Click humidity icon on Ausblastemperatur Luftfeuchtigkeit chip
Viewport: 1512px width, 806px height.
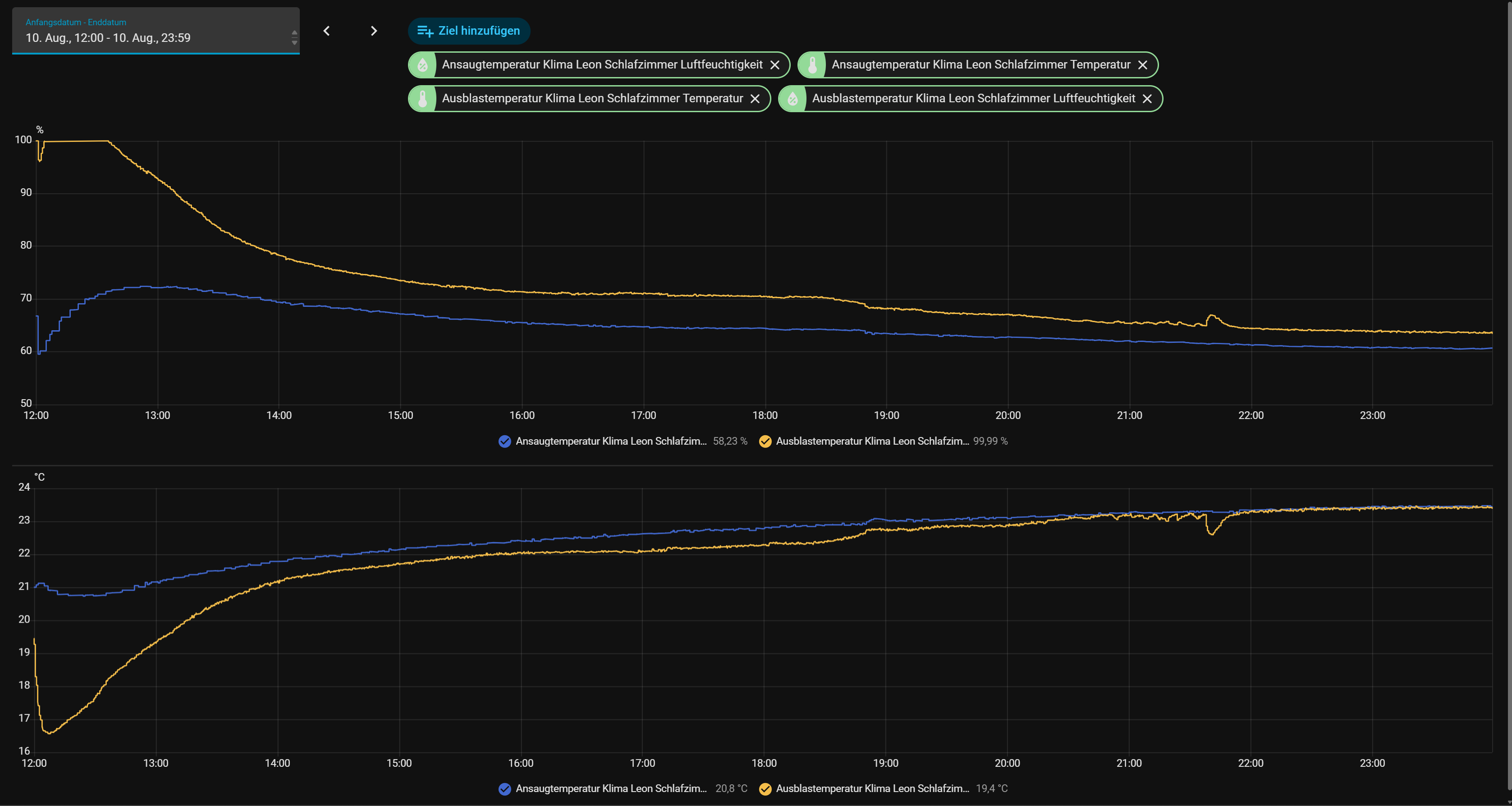click(x=793, y=99)
